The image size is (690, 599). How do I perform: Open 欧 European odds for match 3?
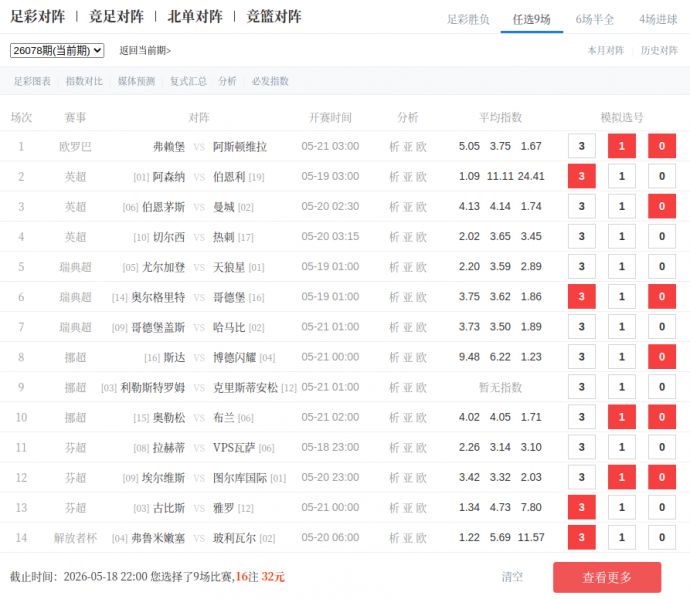pyautogui.click(x=422, y=207)
